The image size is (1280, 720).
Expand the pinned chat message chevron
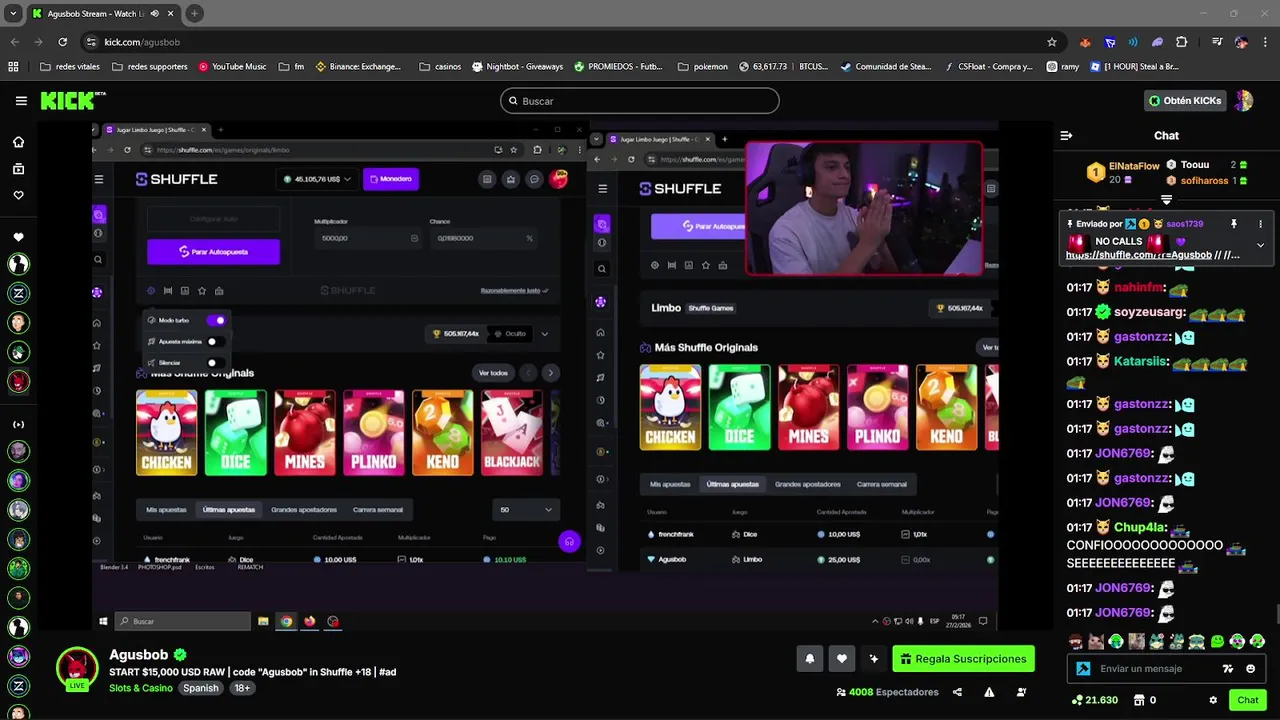click(x=1260, y=245)
